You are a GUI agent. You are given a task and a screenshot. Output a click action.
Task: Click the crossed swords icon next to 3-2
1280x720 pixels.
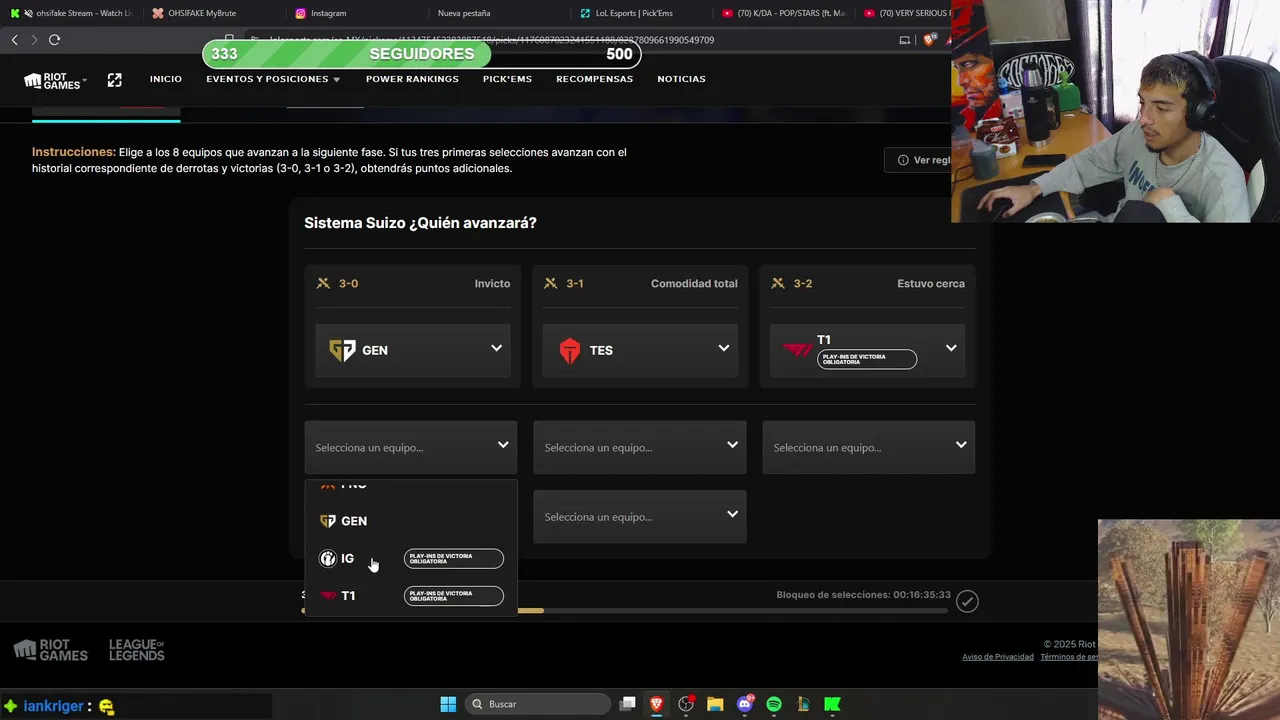(778, 284)
